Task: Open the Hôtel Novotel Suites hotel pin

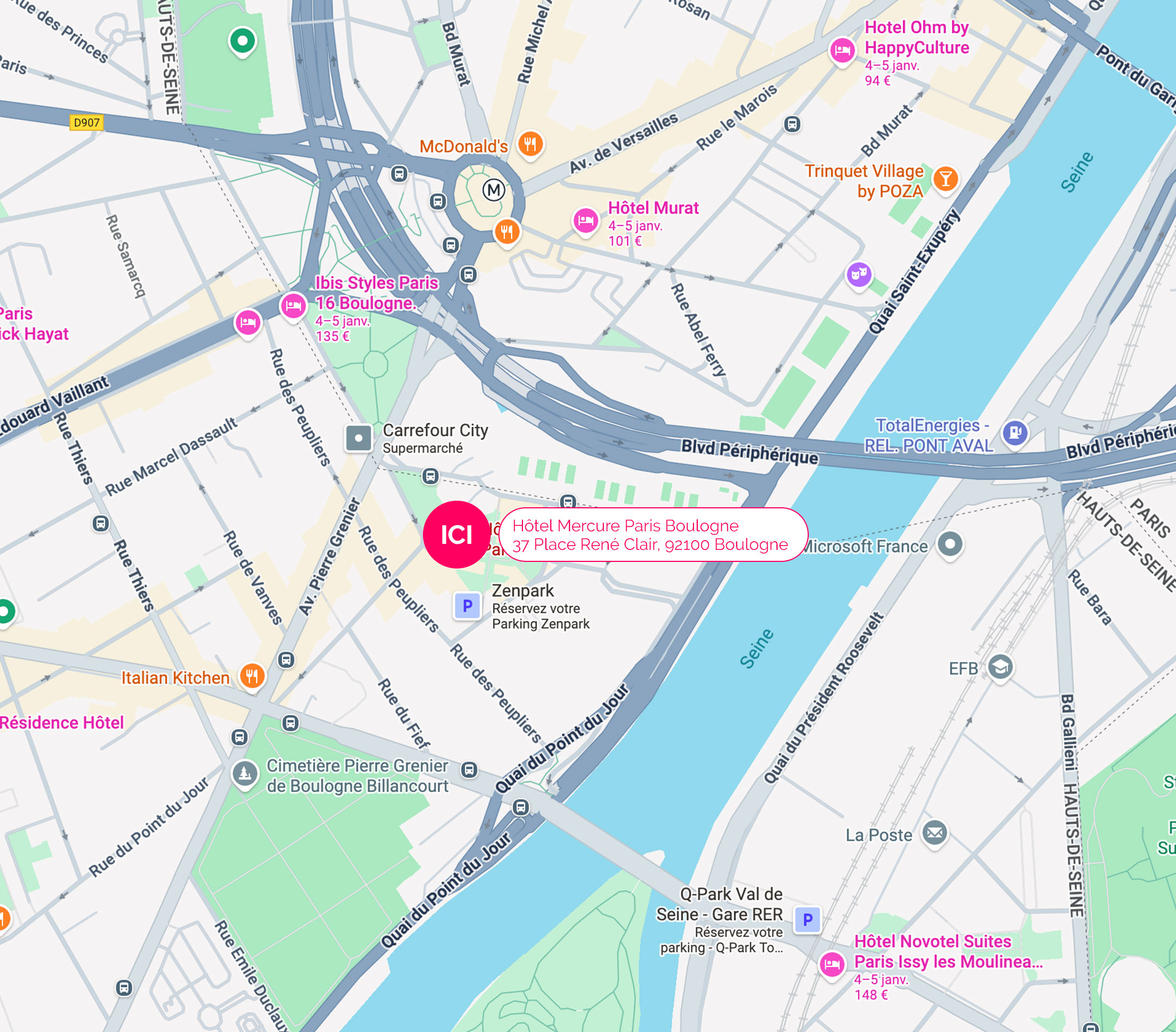Action: 832,964
